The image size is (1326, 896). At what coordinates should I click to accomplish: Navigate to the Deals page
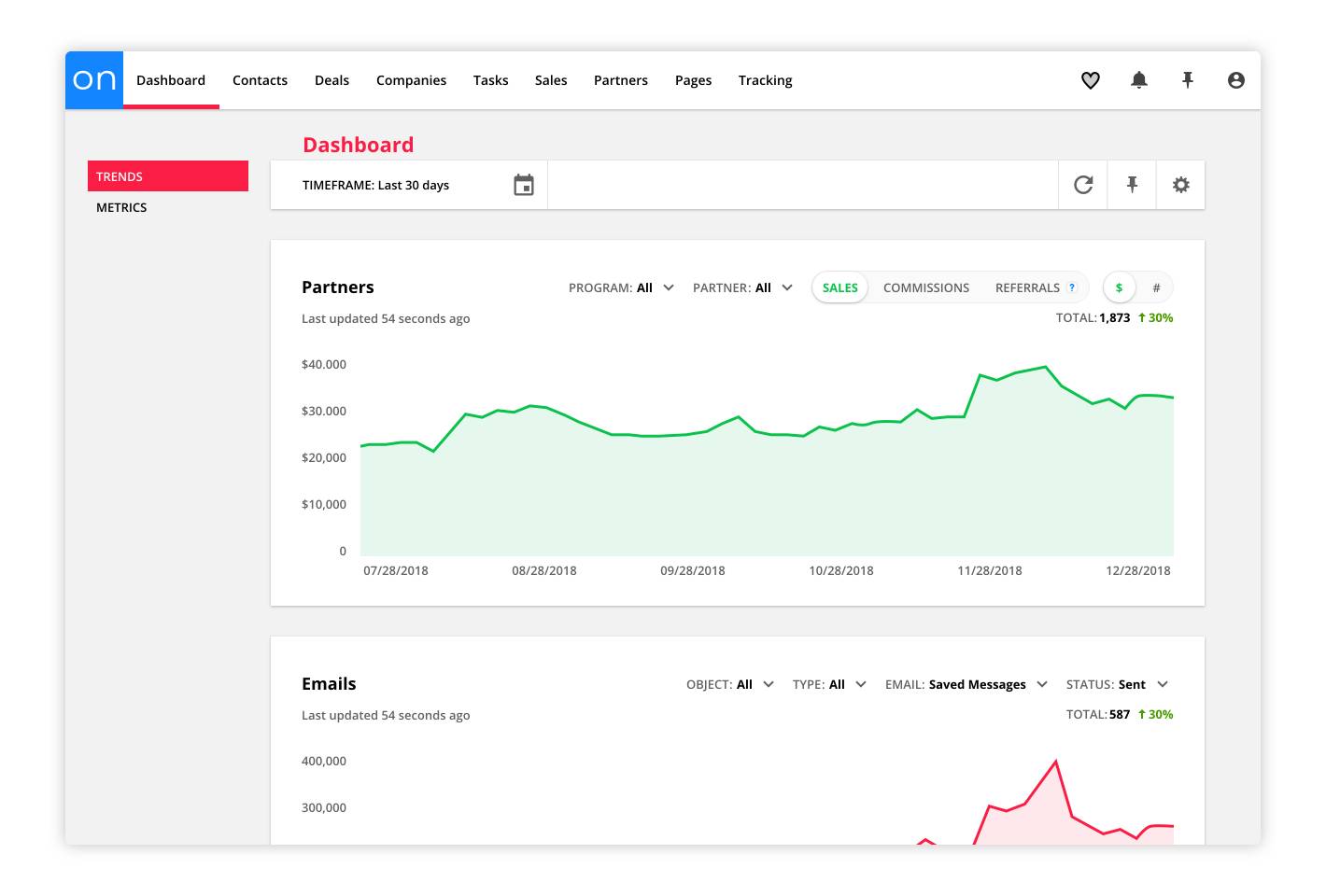[x=331, y=80]
